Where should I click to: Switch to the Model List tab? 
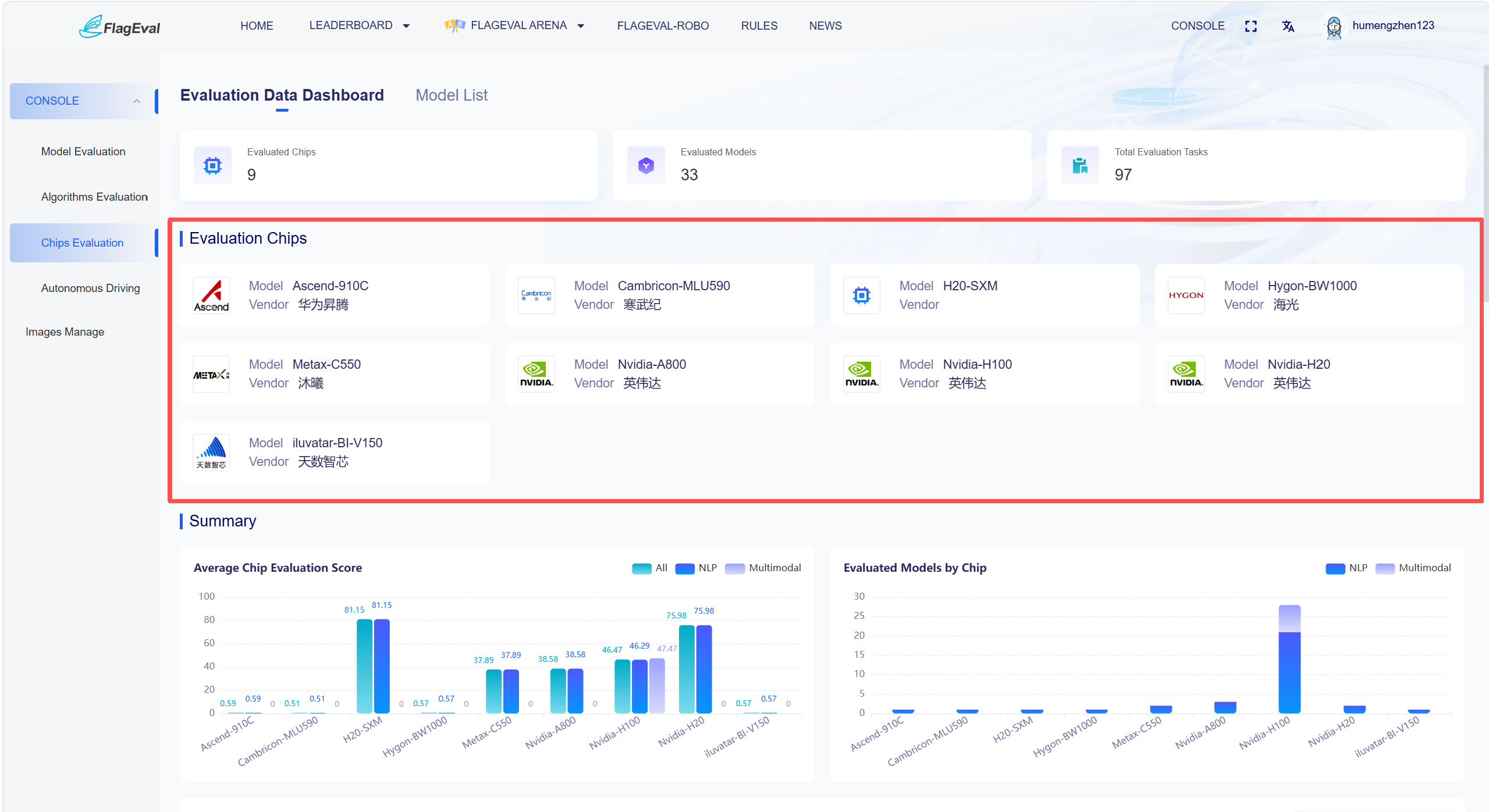tap(452, 95)
